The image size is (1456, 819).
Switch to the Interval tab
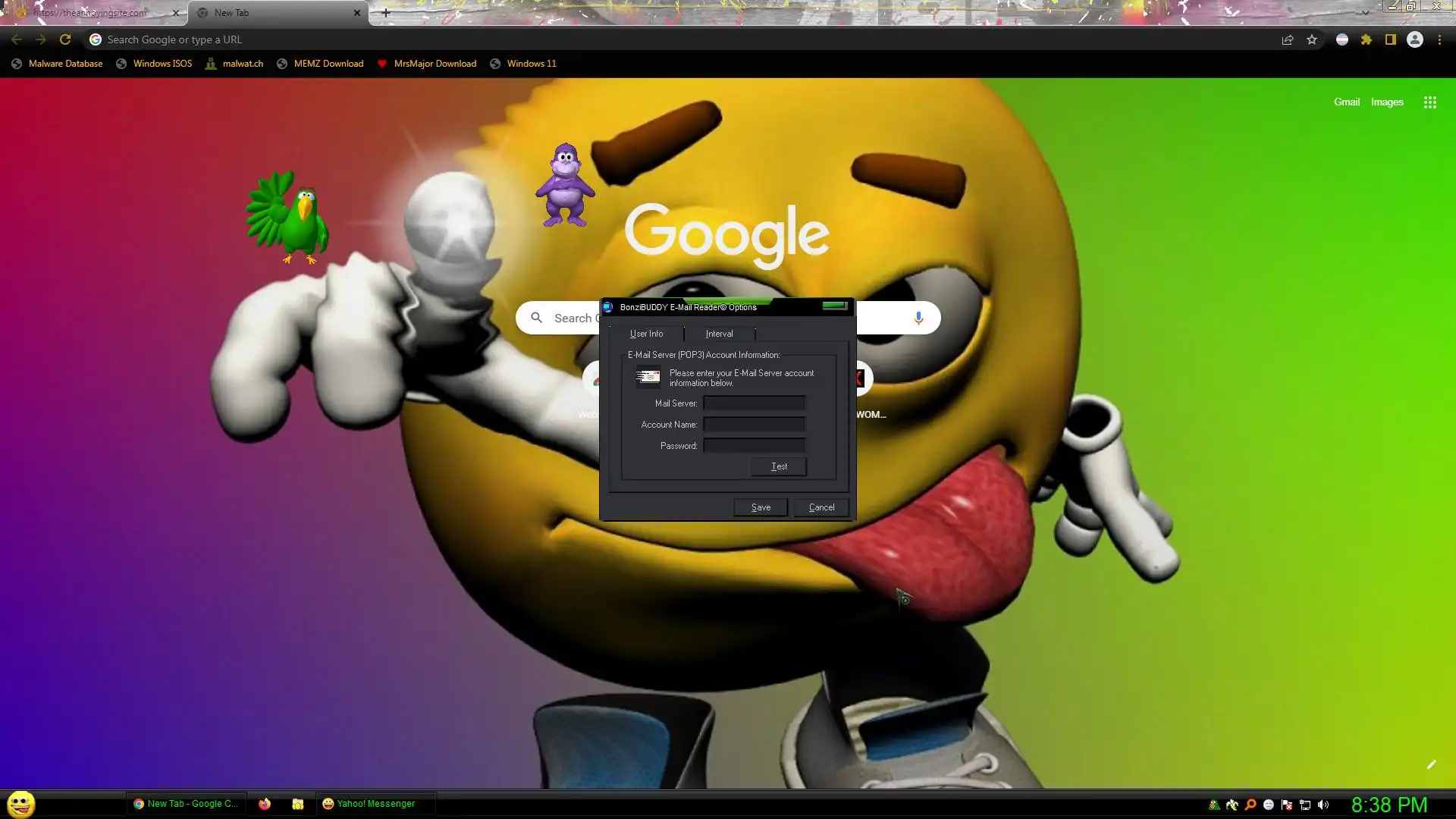(719, 334)
